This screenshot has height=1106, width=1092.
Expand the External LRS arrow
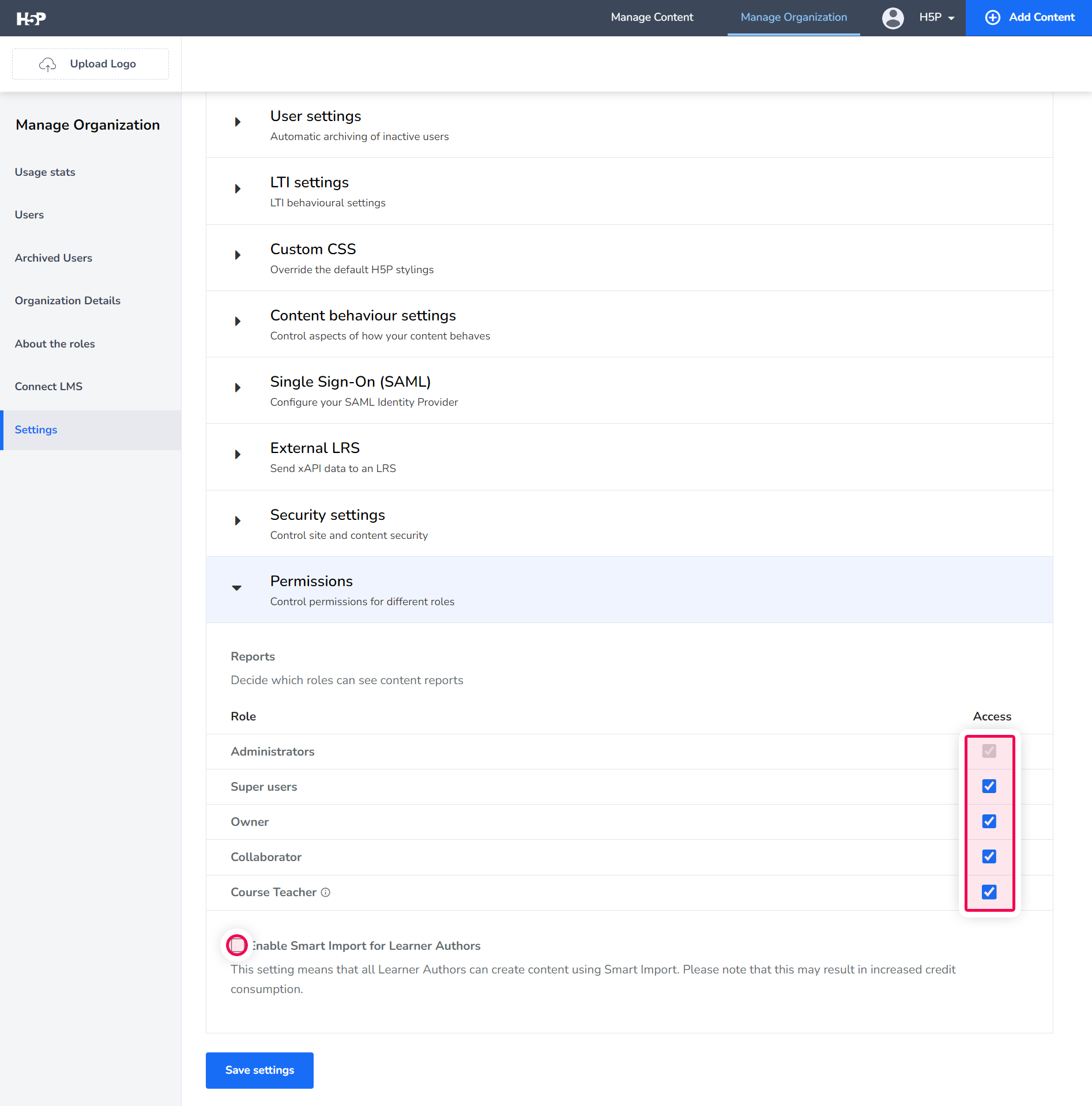coord(238,455)
